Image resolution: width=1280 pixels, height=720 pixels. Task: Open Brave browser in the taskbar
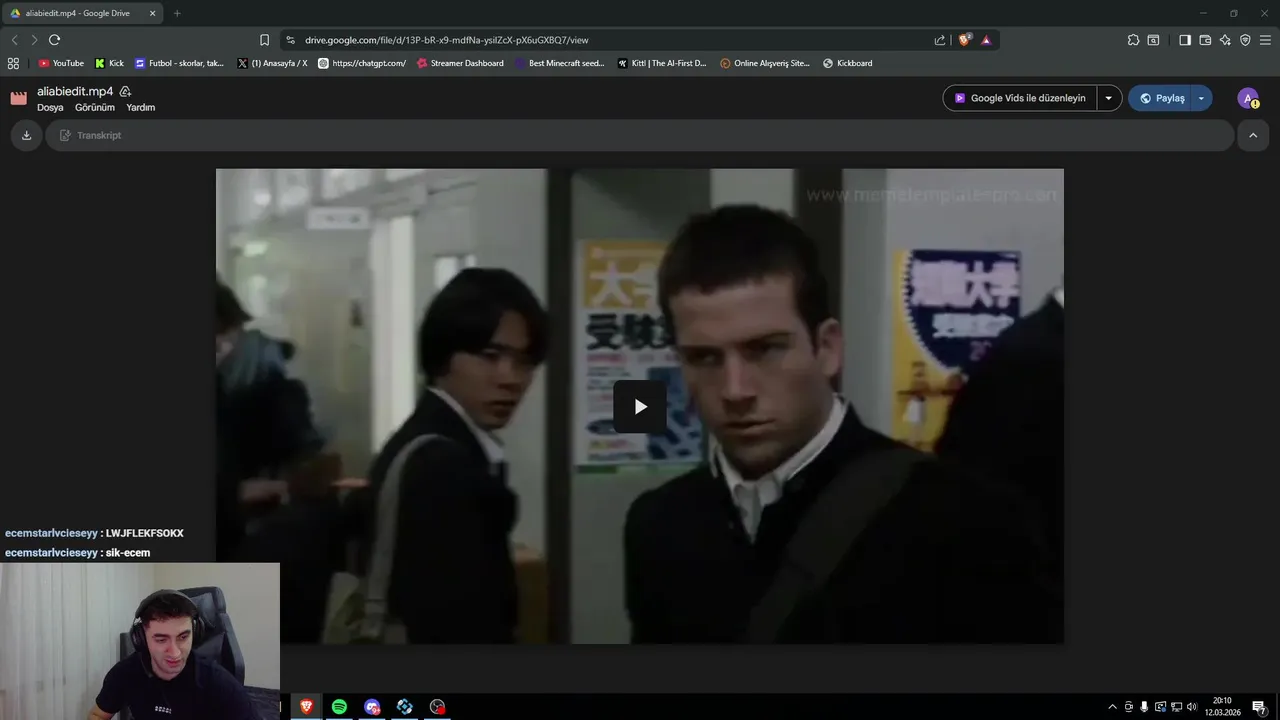(x=306, y=706)
